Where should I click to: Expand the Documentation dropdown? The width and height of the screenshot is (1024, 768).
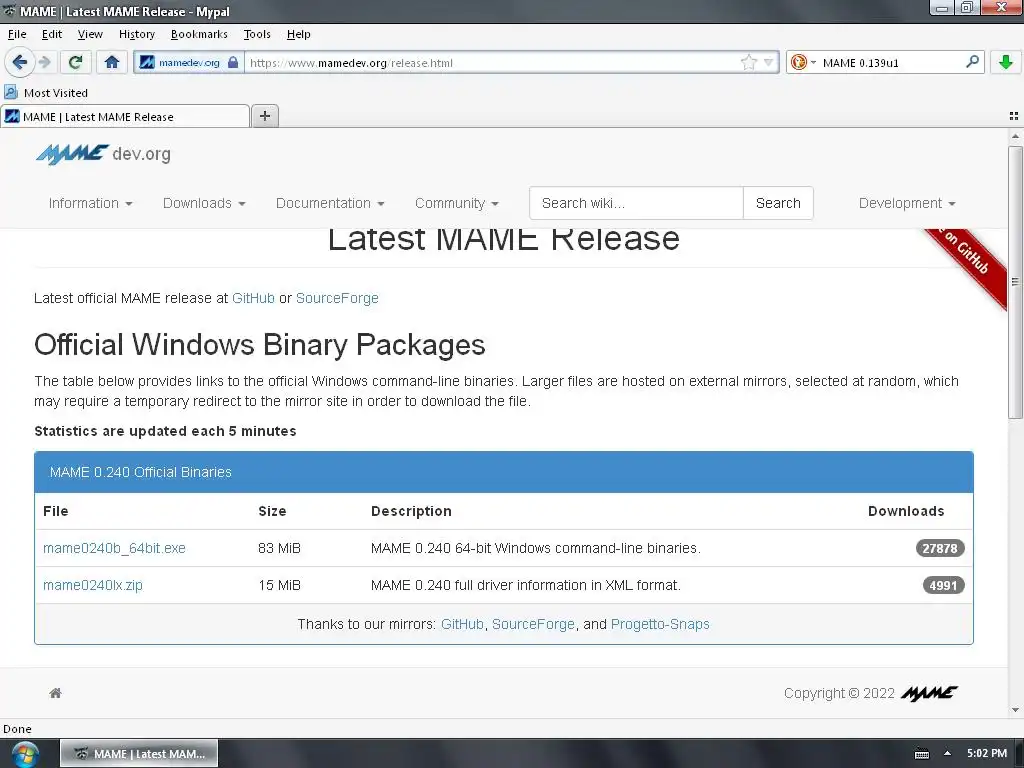[330, 203]
